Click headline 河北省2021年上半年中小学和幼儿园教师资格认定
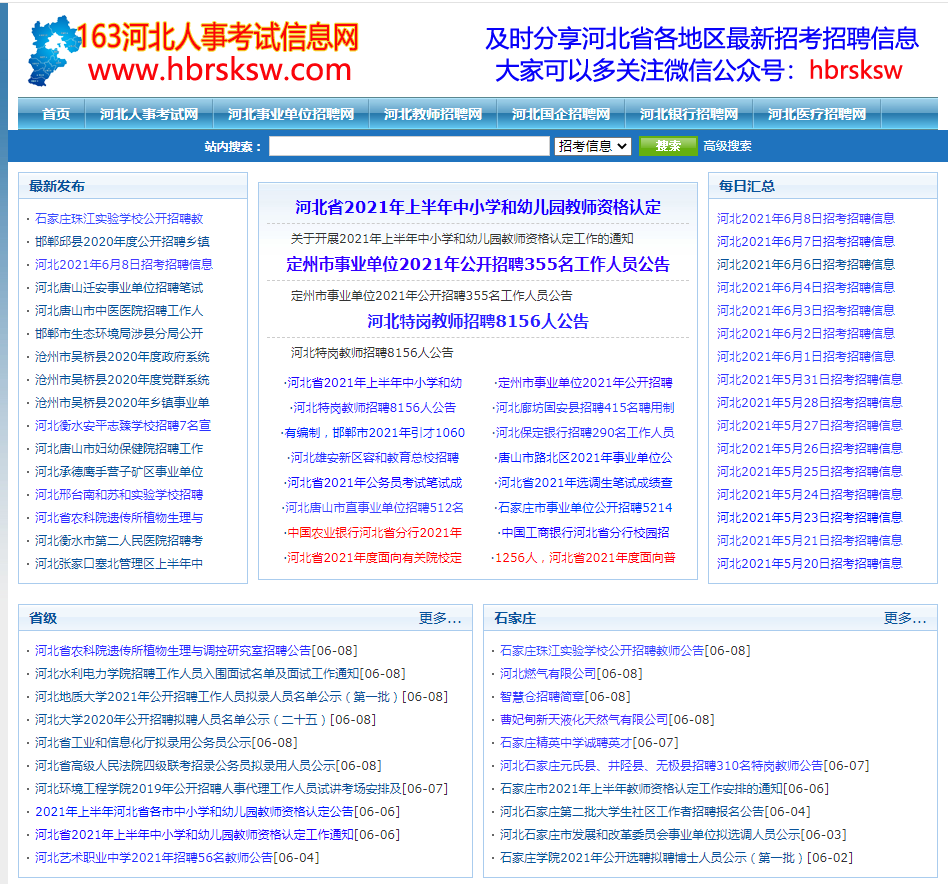Screen dimensions: 948x884 click(x=478, y=207)
